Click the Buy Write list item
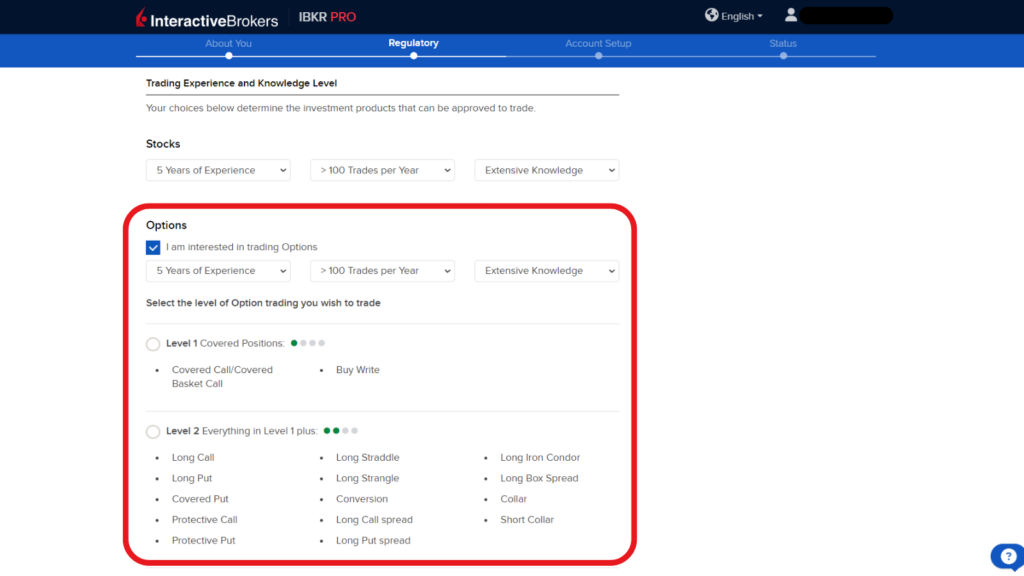Screen dimensions: 1024x576 click(x=357, y=370)
